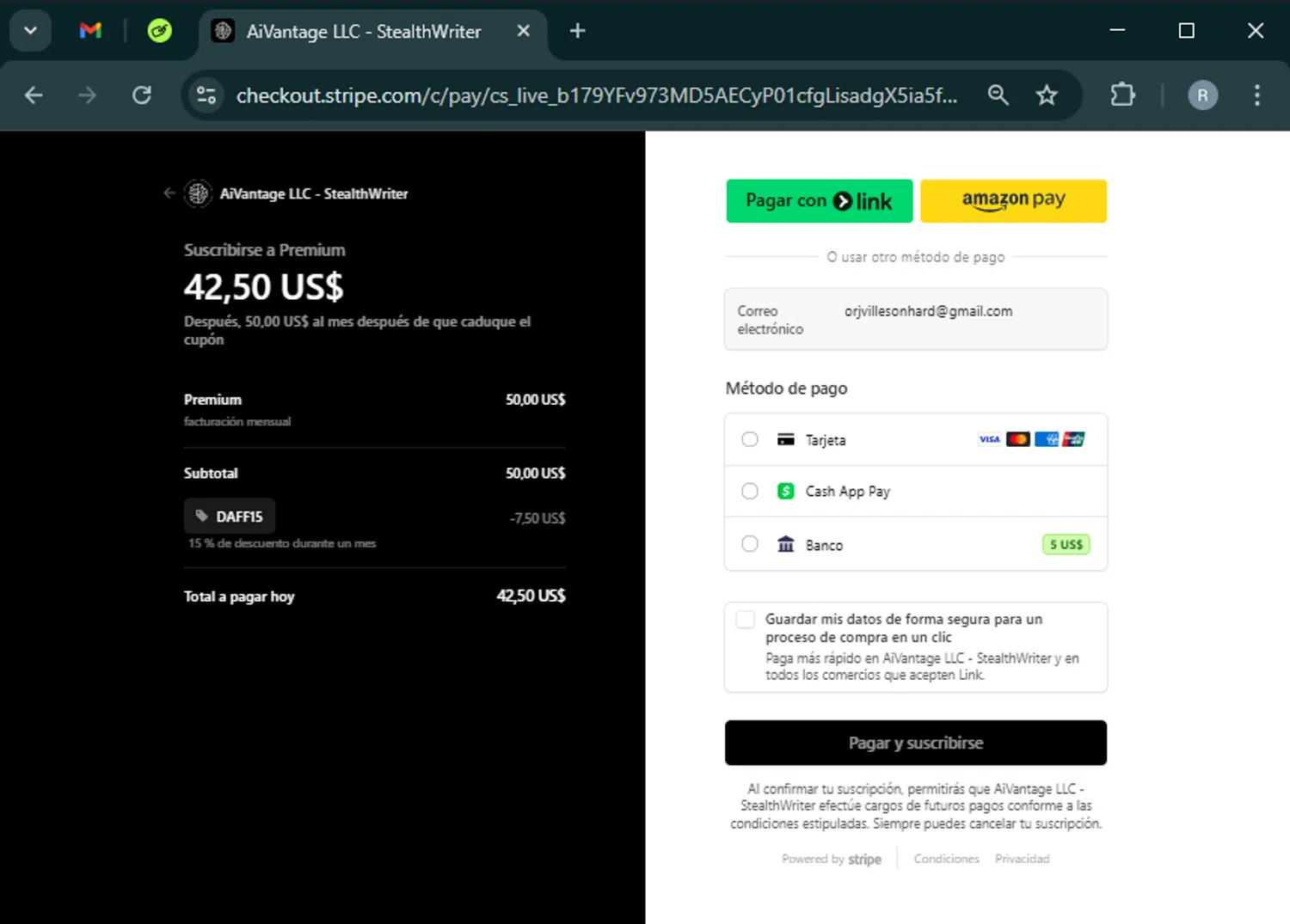
Task: Open the Gmail pinned tab
Action: point(90,31)
